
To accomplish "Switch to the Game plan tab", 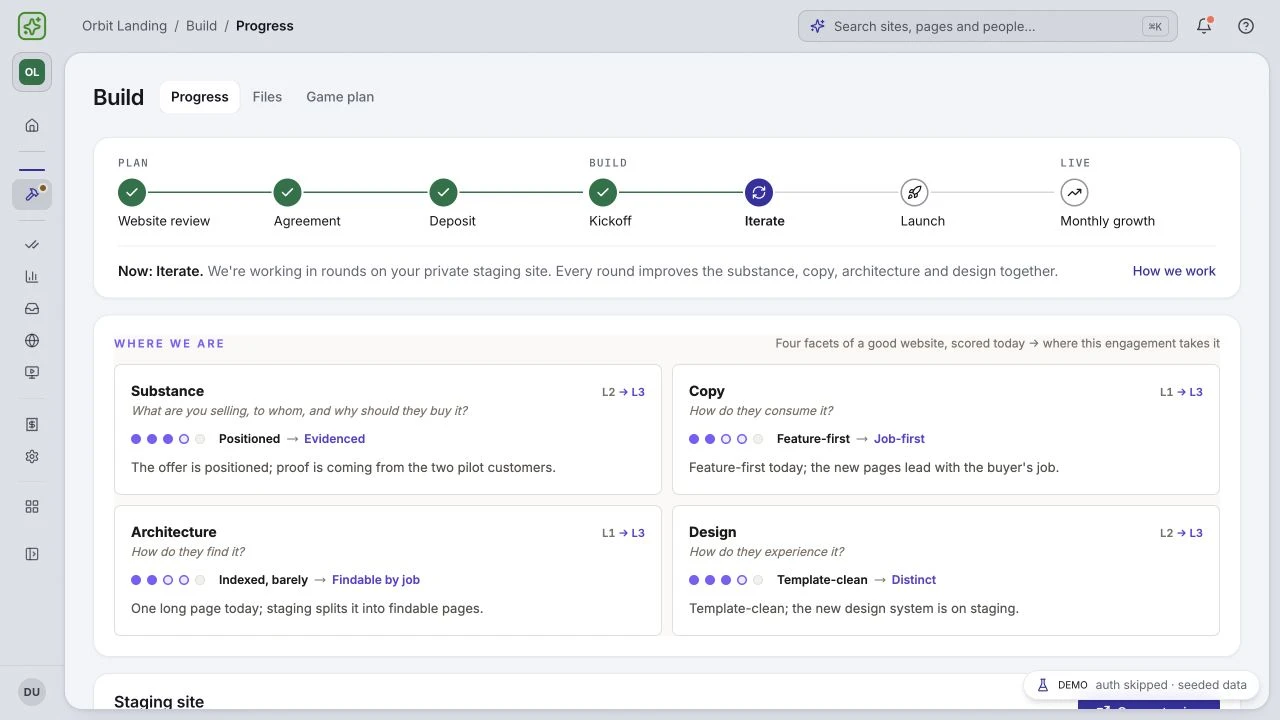I will 340,97.
